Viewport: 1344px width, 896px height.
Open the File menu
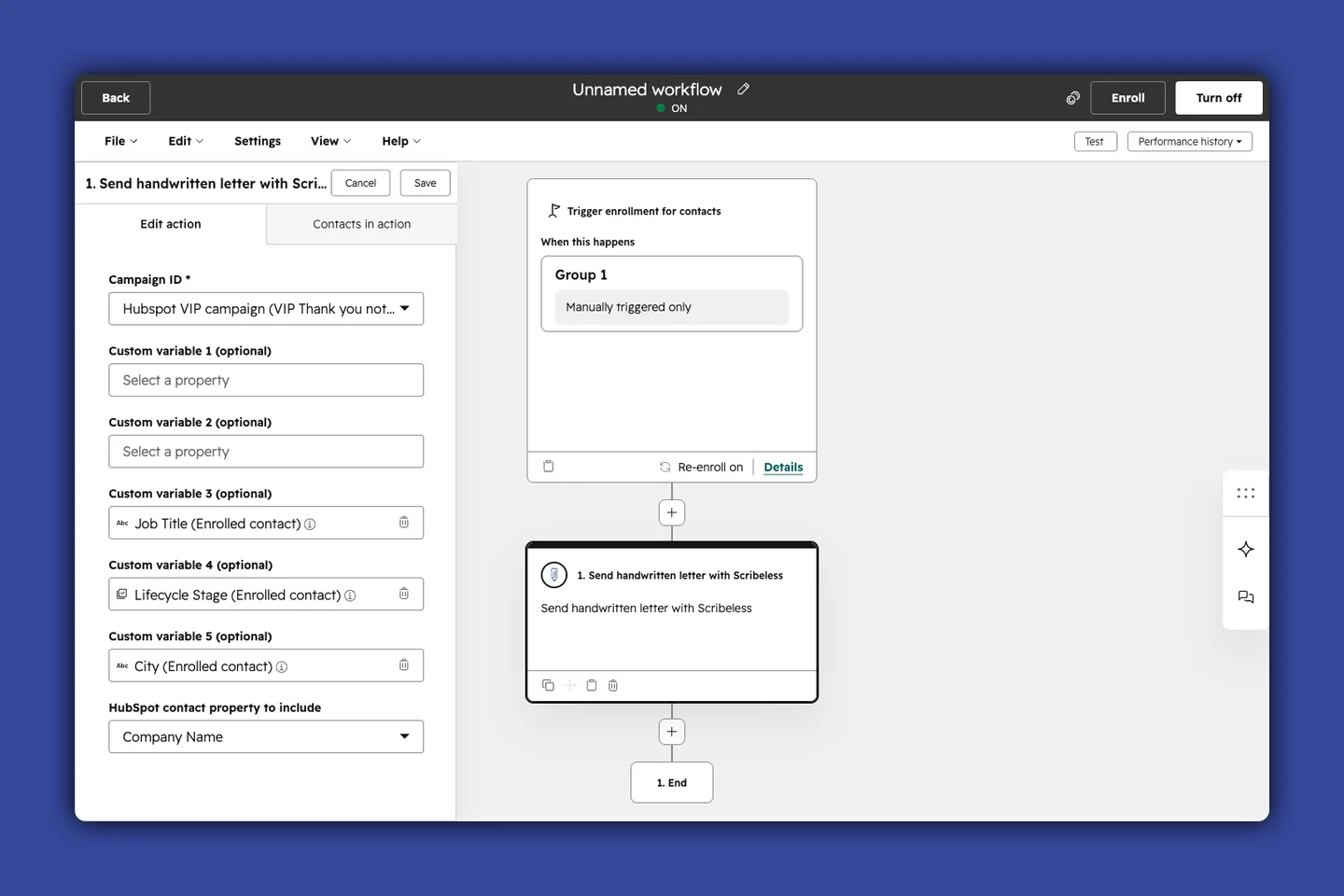[x=121, y=141]
